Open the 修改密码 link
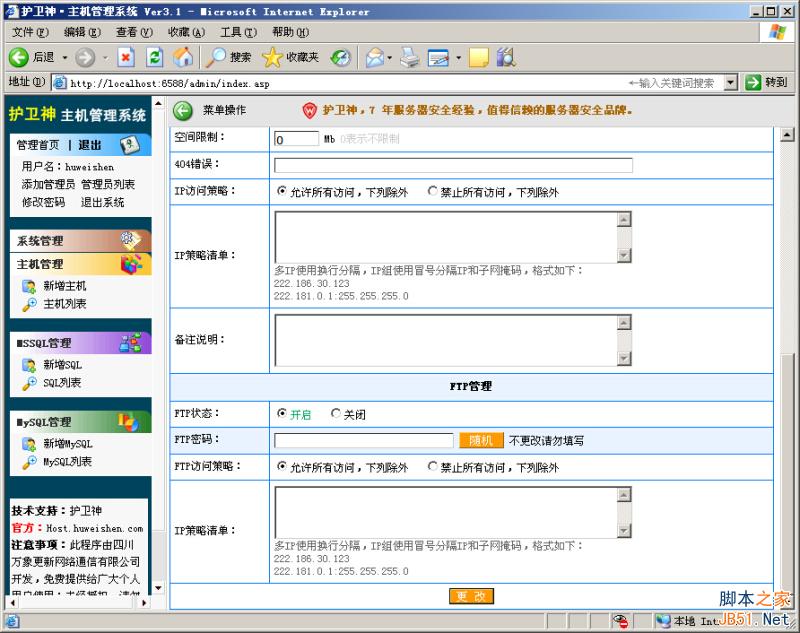Screen dimensions: 800x633 coord(43,202)
